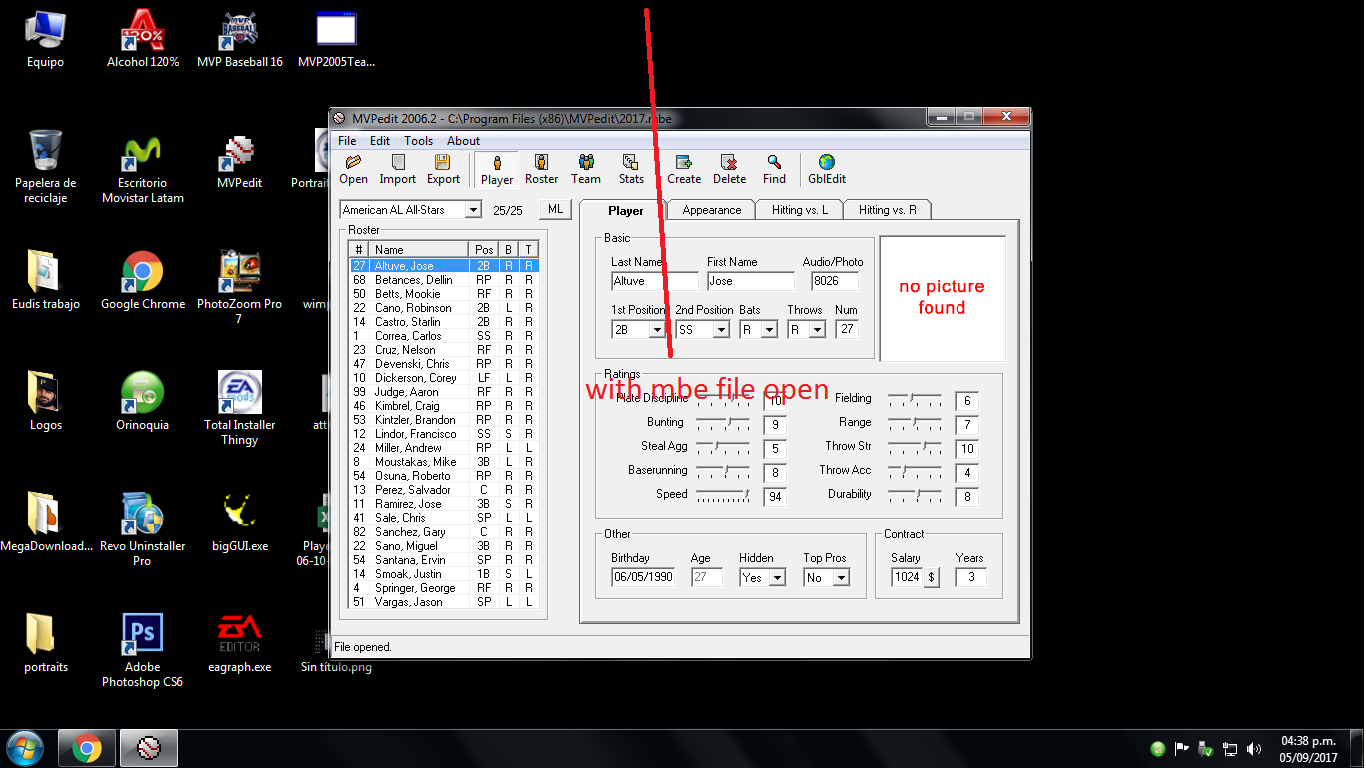
Task: Click Chrome in the taskbar
Action: [x=86, y=748]
